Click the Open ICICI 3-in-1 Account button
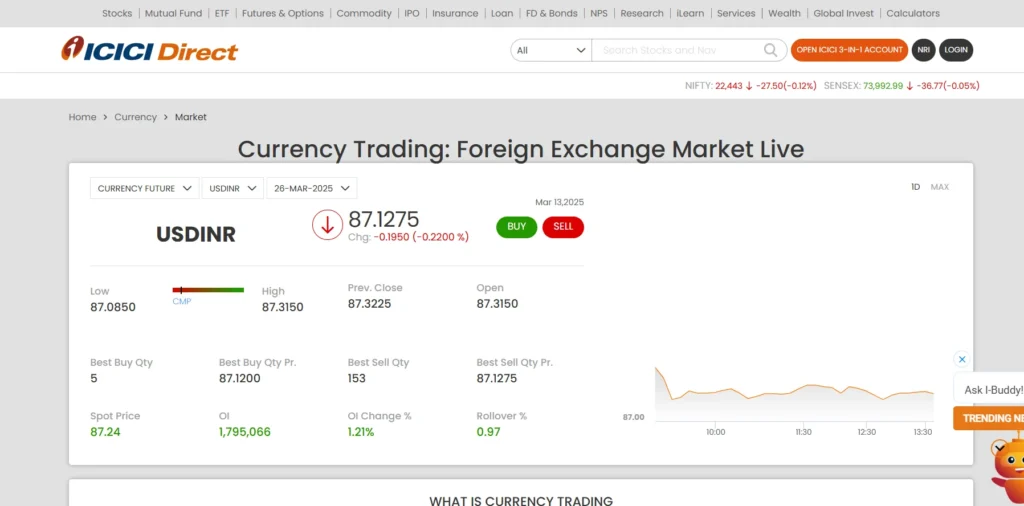The height and width of the screenshot is (506, 1024). pos(849,50)
